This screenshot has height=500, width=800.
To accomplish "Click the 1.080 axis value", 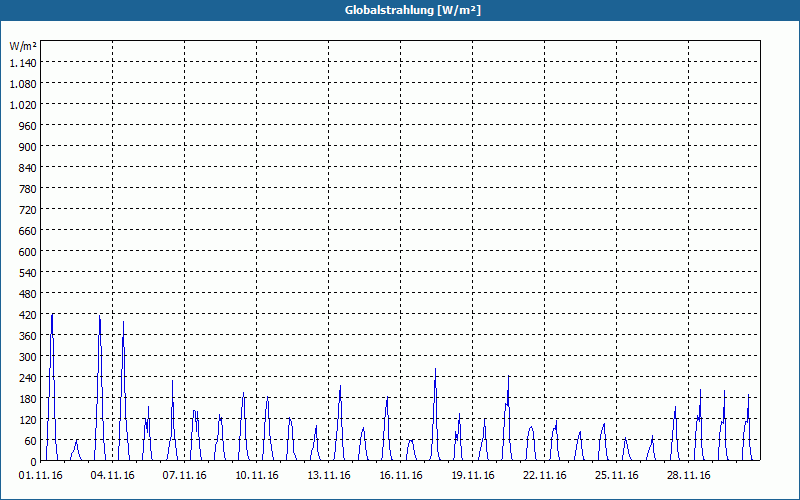I will point(23,84).
